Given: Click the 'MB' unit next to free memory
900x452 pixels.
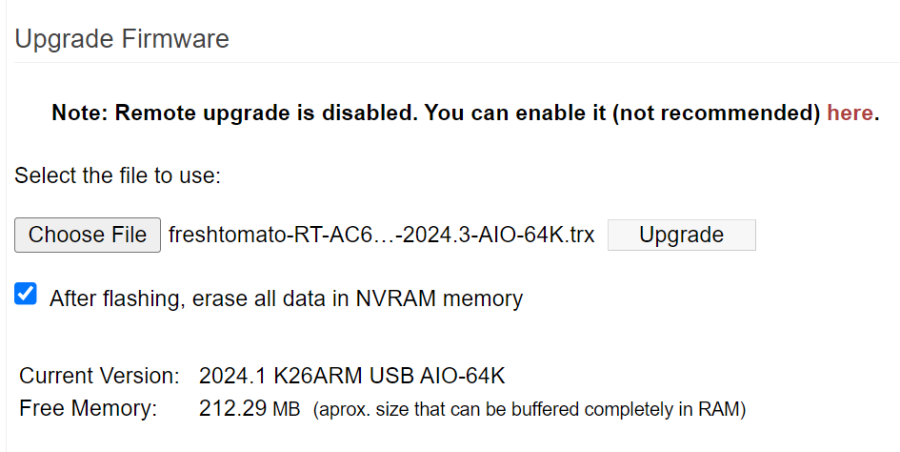Looking at the screenshot, I should pyautogui.click(x=285, y=409).
